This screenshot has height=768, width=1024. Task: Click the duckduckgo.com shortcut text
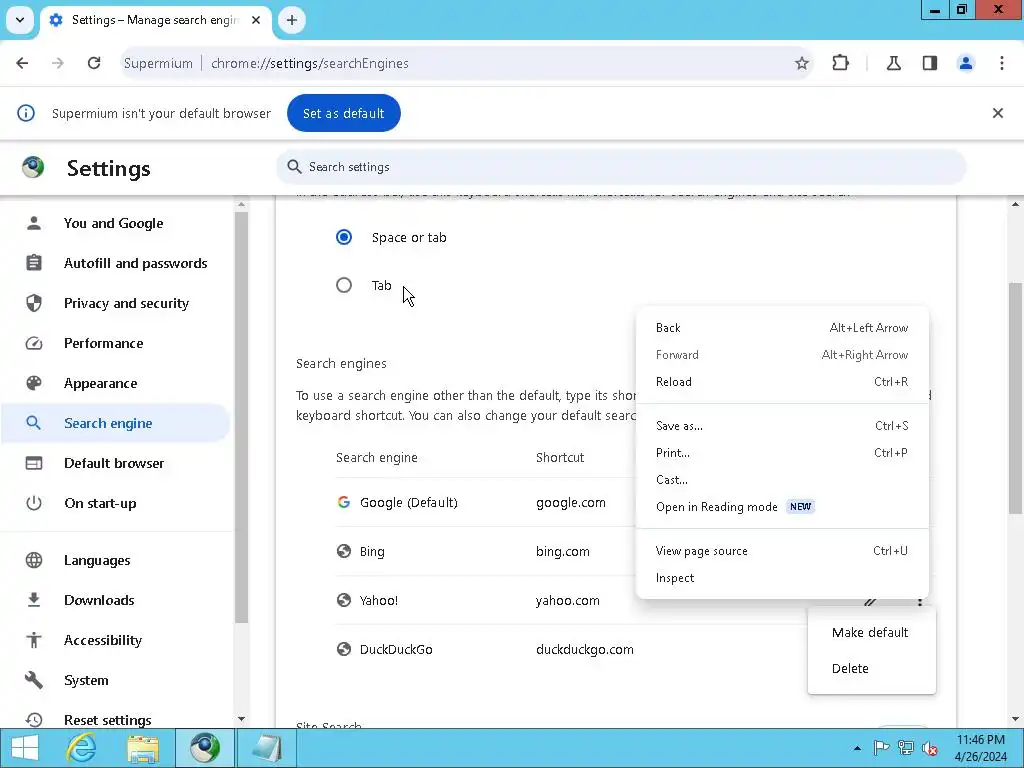pyautogui.click(x=584, y=649)
